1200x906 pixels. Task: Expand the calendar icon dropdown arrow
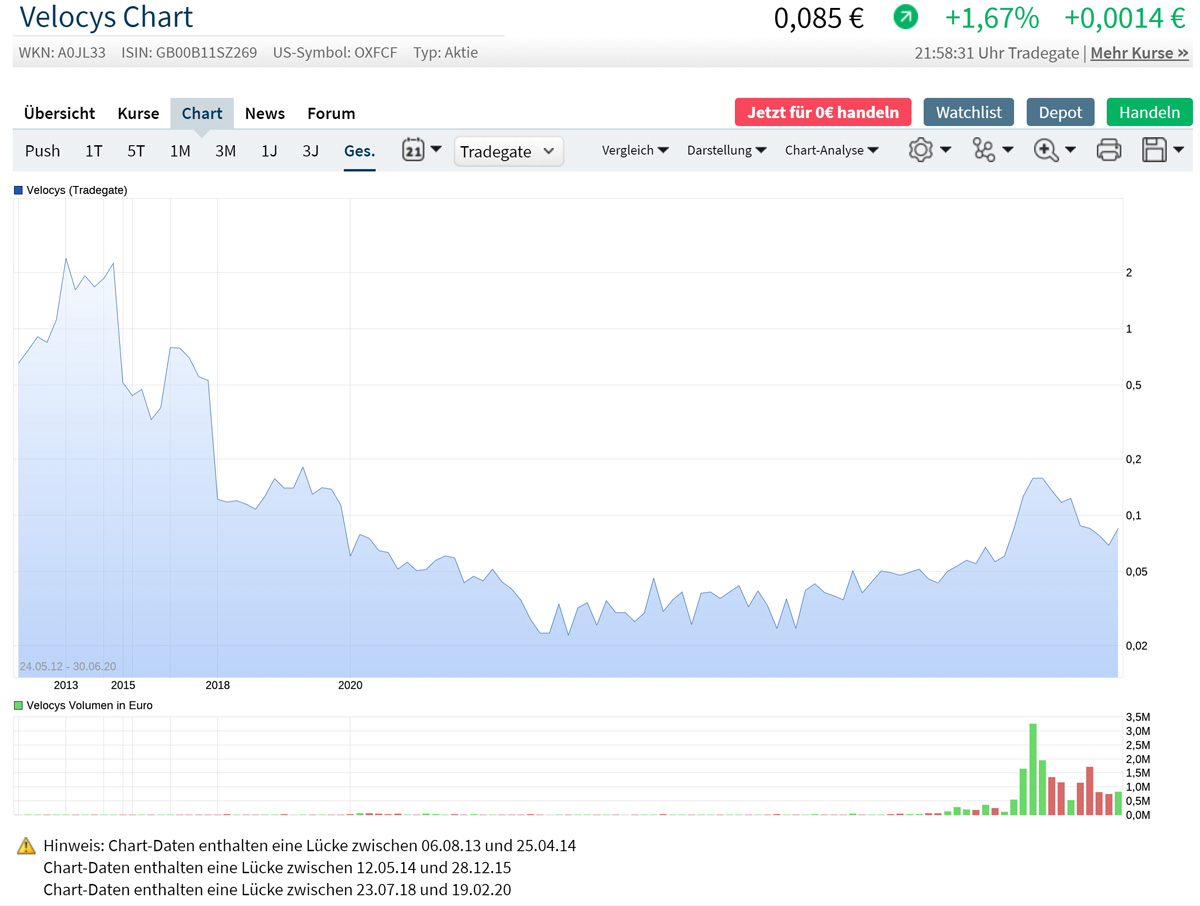coord(436,150)
